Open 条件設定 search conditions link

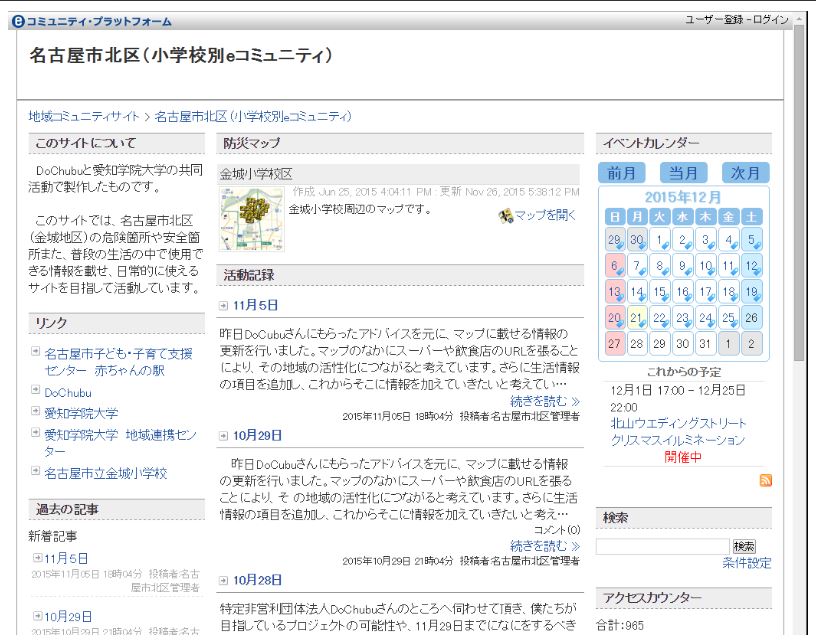[x=746, y=563]
